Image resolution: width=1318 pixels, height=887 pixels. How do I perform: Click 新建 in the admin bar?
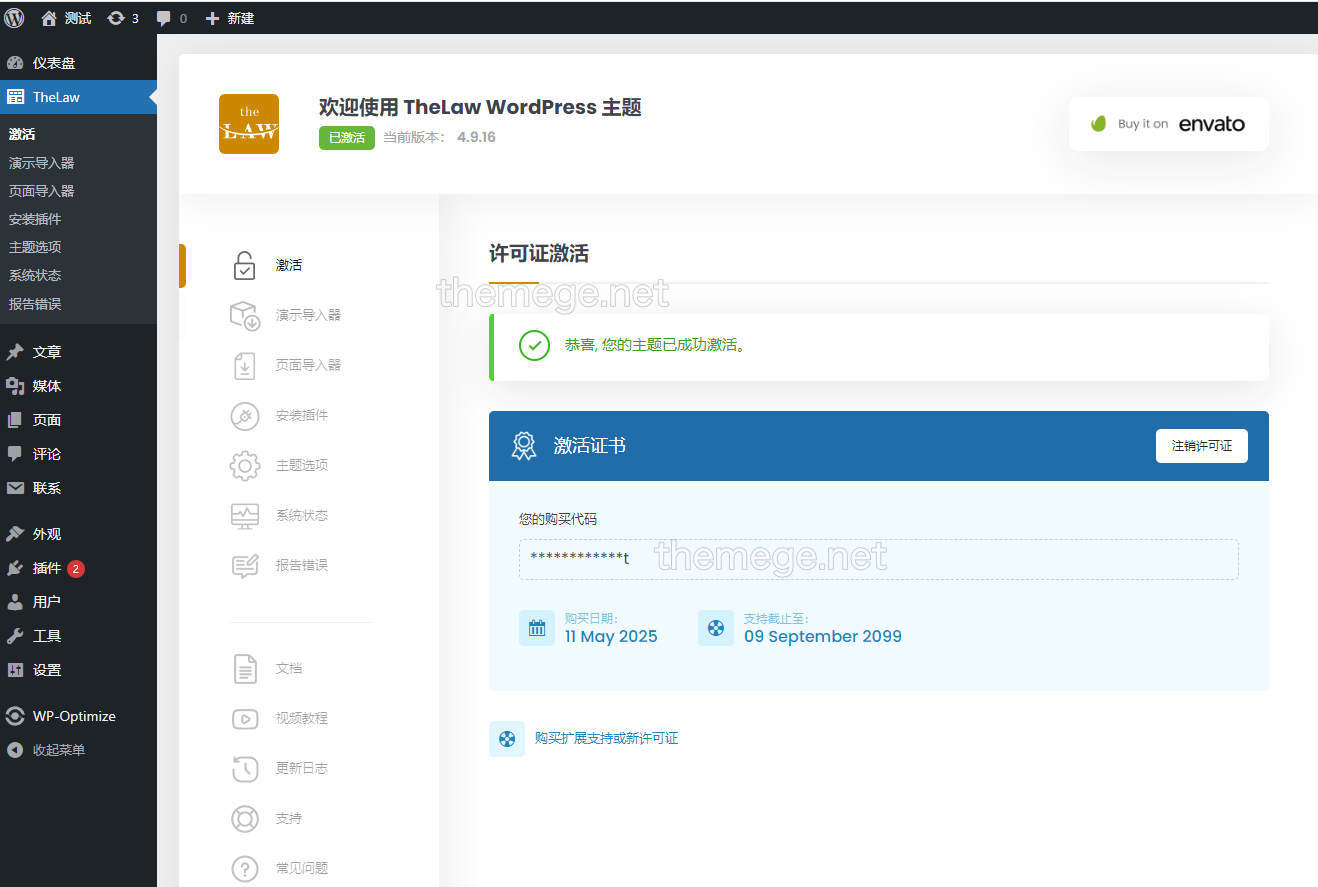[x=230, y=18]
